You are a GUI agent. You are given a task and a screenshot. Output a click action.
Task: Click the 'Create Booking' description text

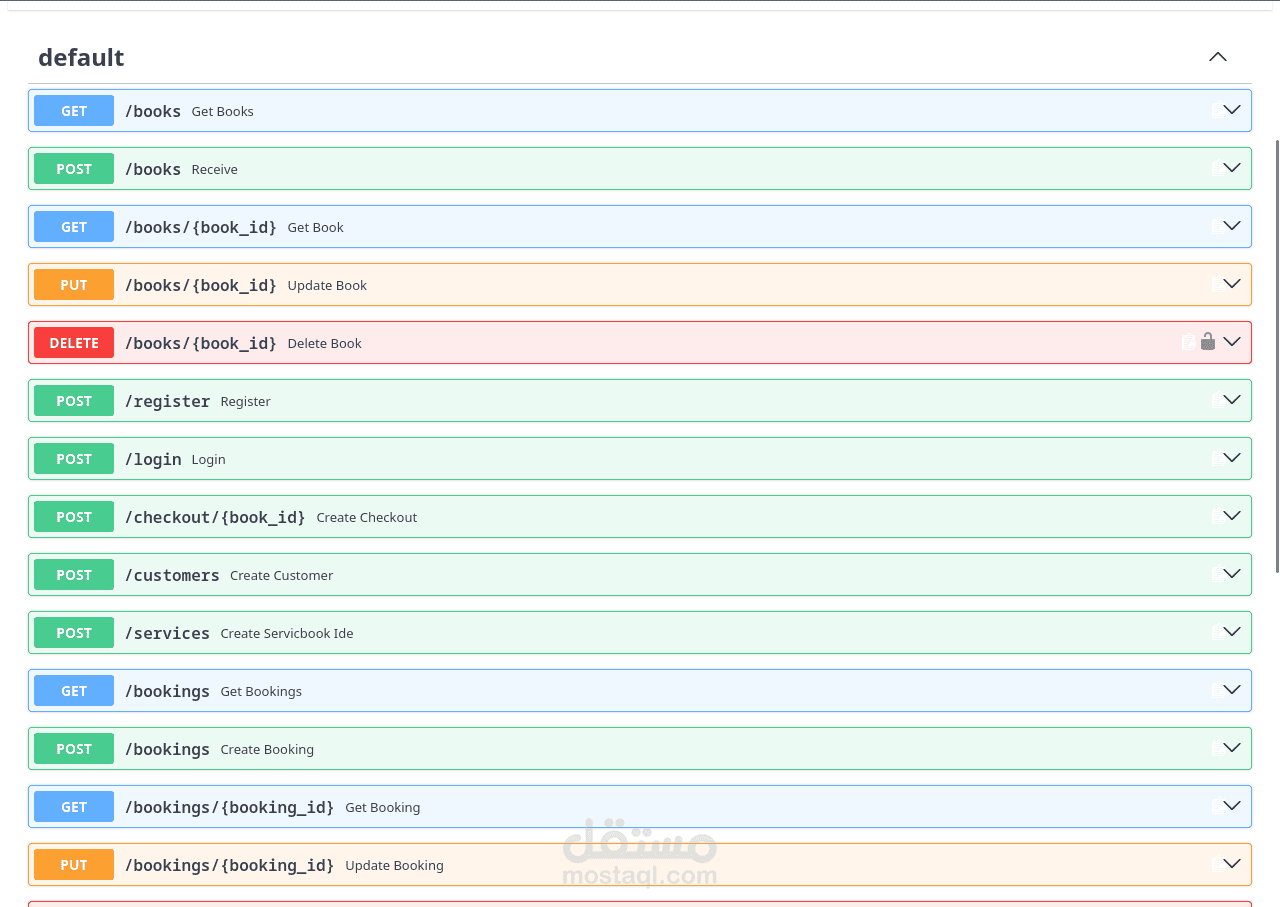[x=267, y=749]
